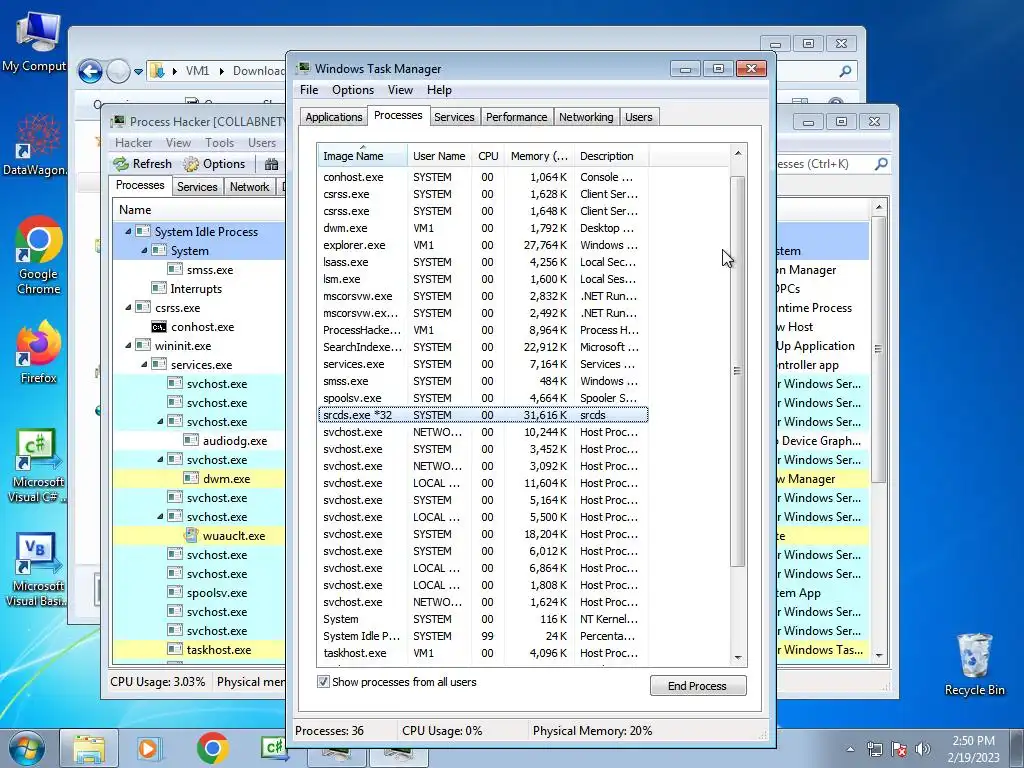The image size is (1024, 768).
Task: Click Task Manager scrollbar down arrow
Action: click(737, 658)
